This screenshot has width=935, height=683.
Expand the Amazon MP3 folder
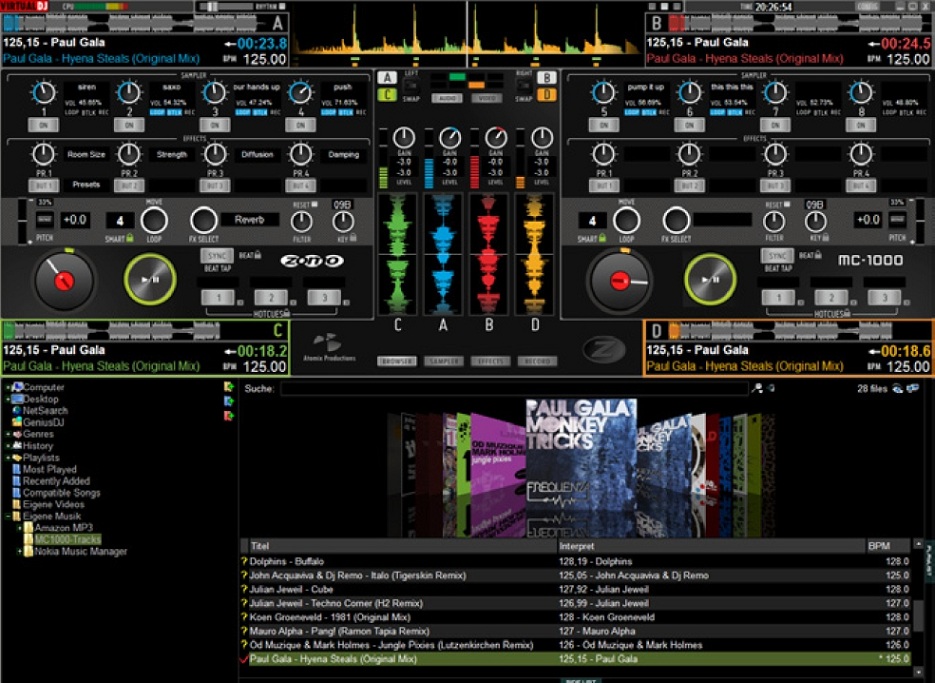point(20,528)
